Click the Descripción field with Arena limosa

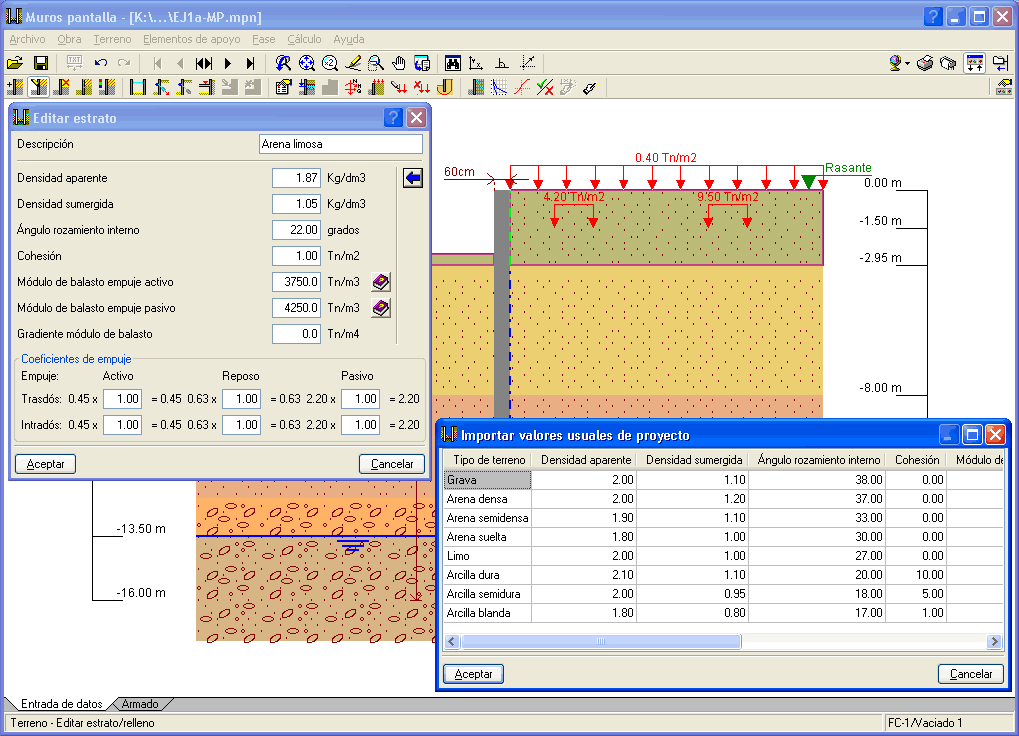[341, 144]
